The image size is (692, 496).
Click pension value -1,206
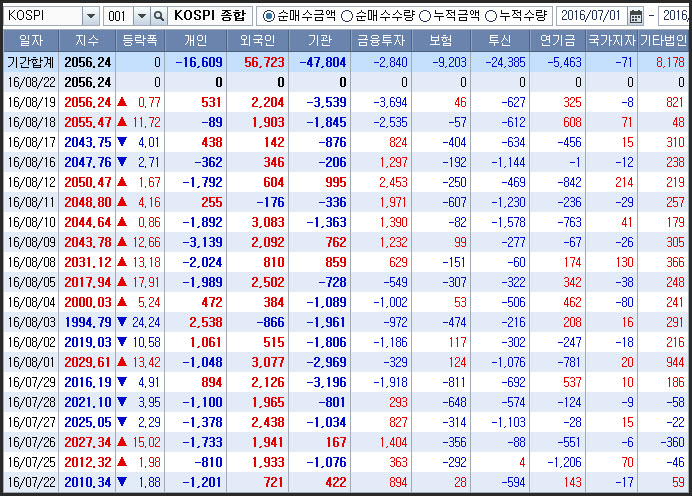(564, 462)
